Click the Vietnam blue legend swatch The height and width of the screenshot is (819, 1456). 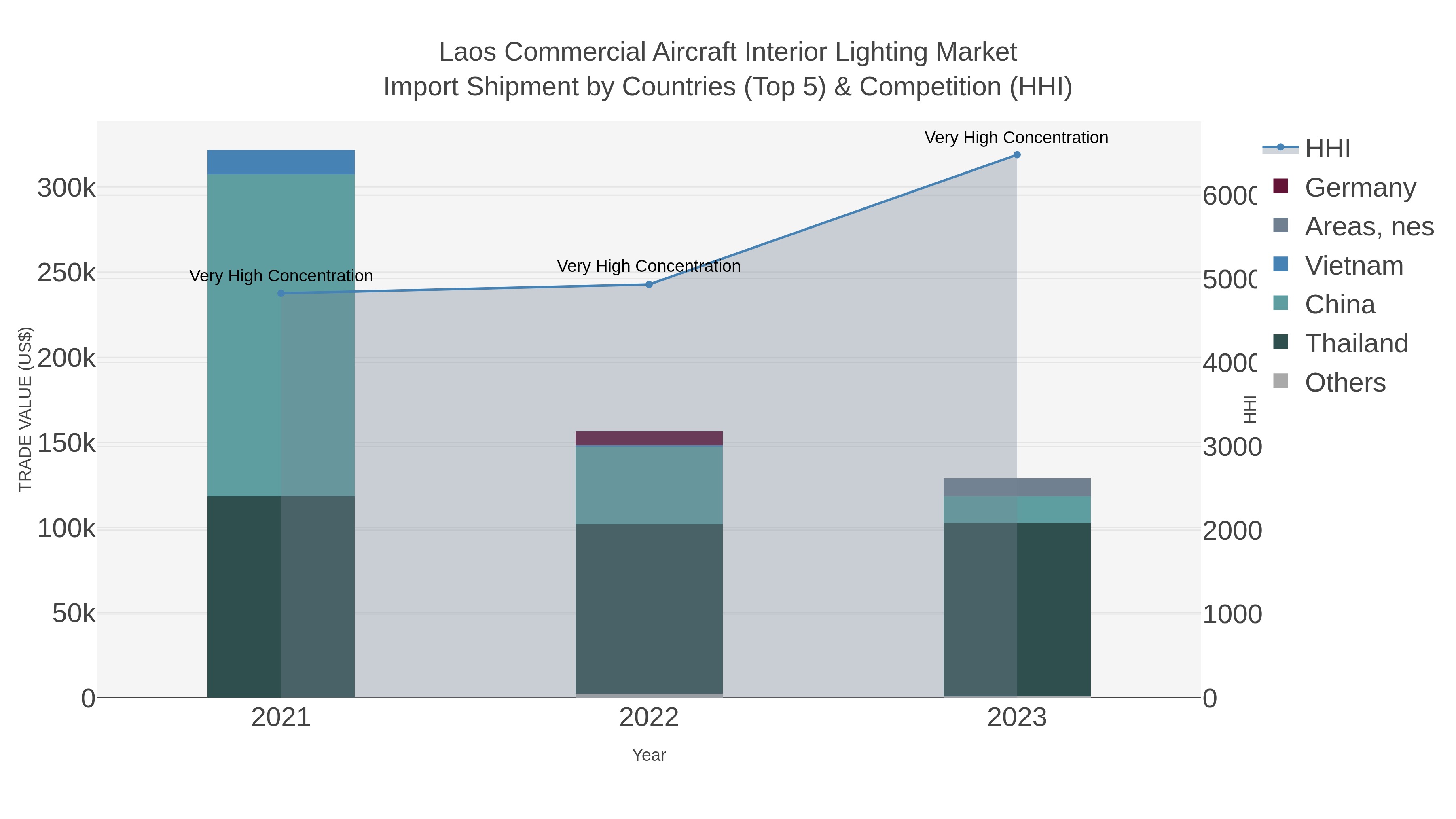pos(1280,264)
